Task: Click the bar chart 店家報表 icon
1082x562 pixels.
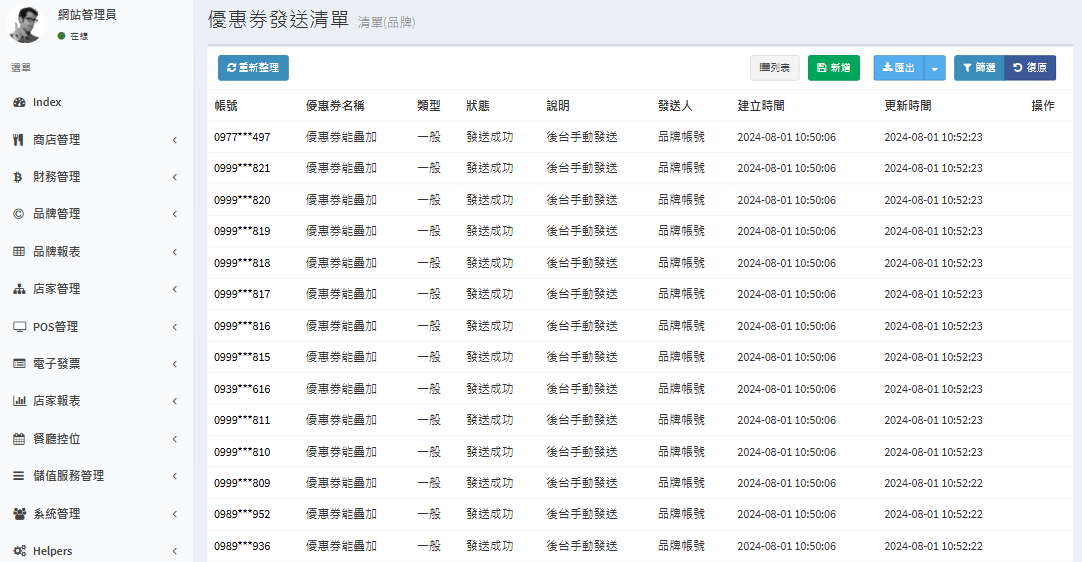Action: [18, 401]
